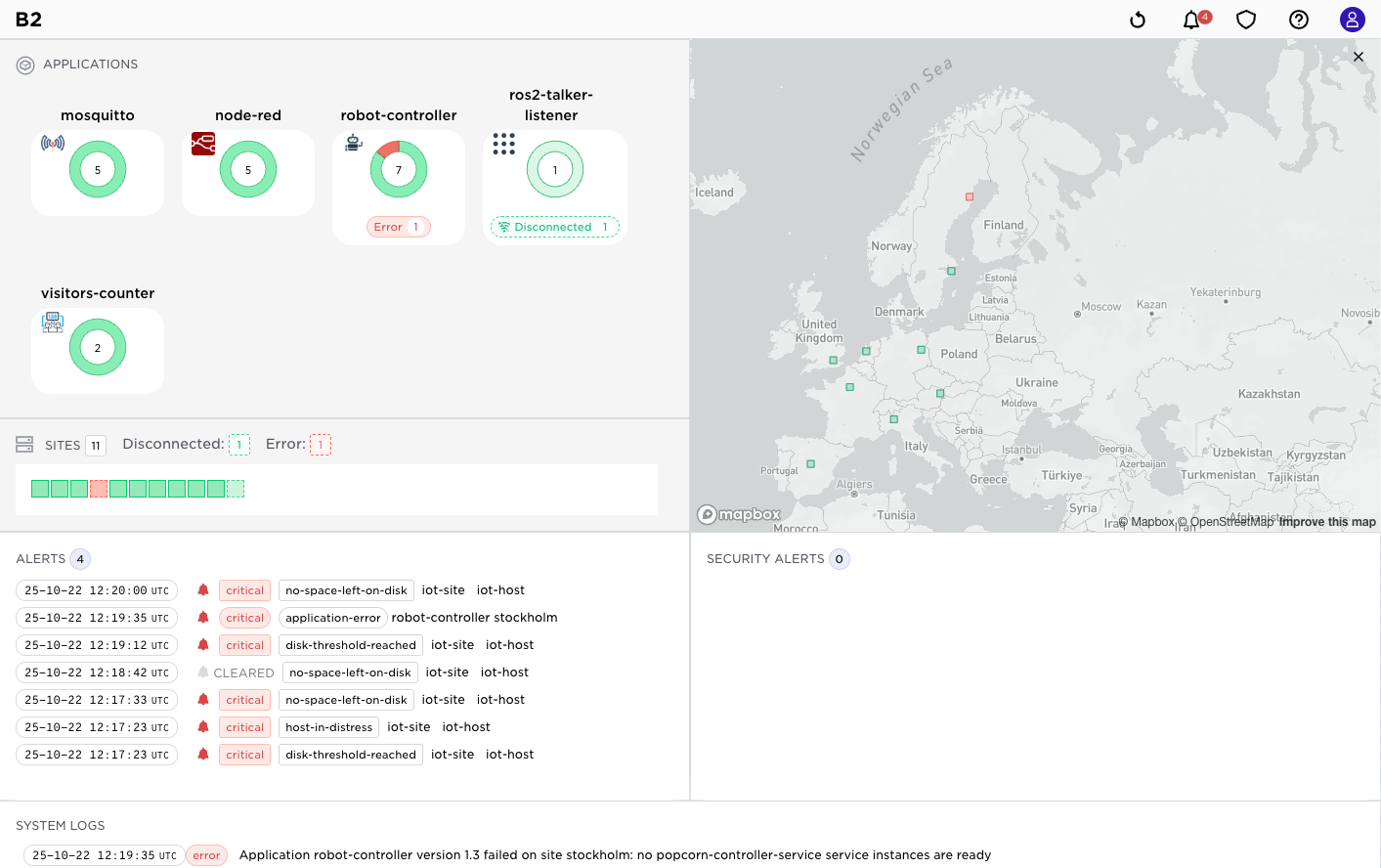Open the application-error alert tag
The width and height of the screenshot is (1381, 868).
[332, 618]
